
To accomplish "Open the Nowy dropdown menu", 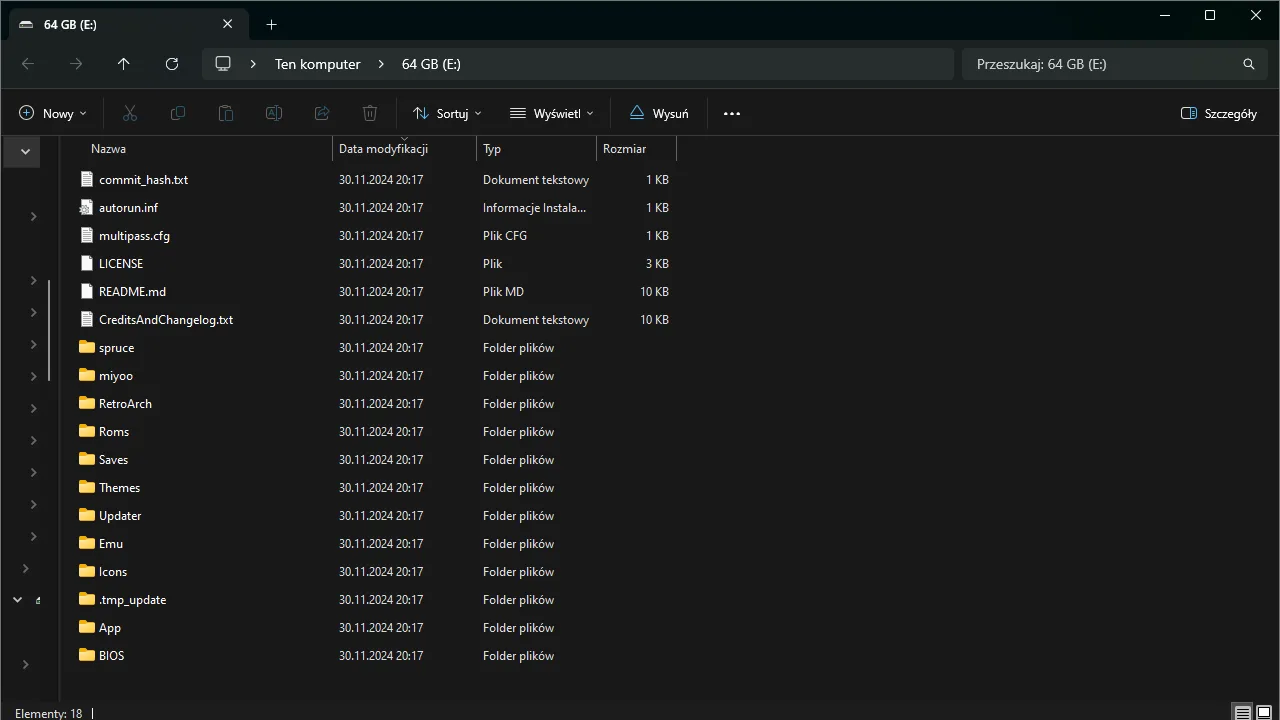I will coord(53,114).
